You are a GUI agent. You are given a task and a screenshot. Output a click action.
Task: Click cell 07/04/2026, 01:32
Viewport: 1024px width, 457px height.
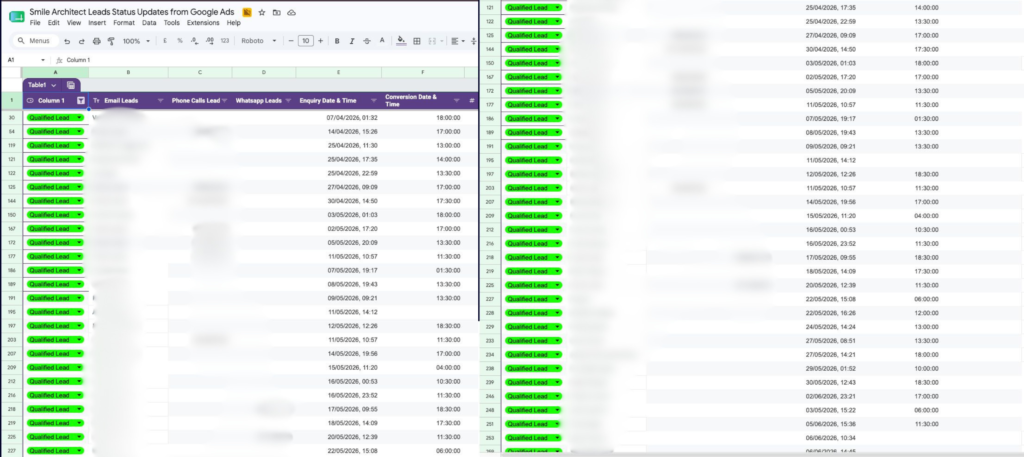(338, 118)
